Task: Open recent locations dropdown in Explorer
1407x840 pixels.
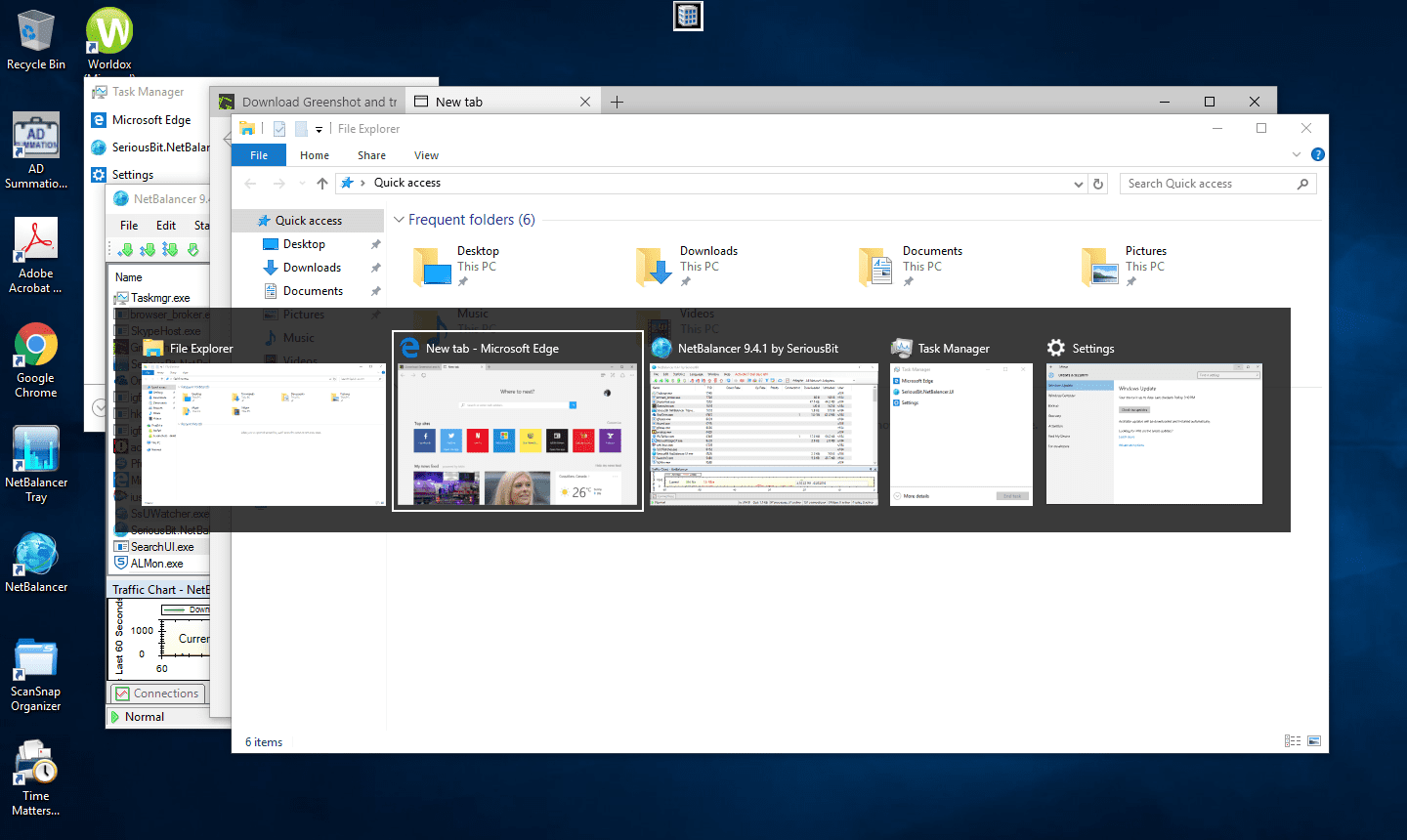Action: point(301,184)
